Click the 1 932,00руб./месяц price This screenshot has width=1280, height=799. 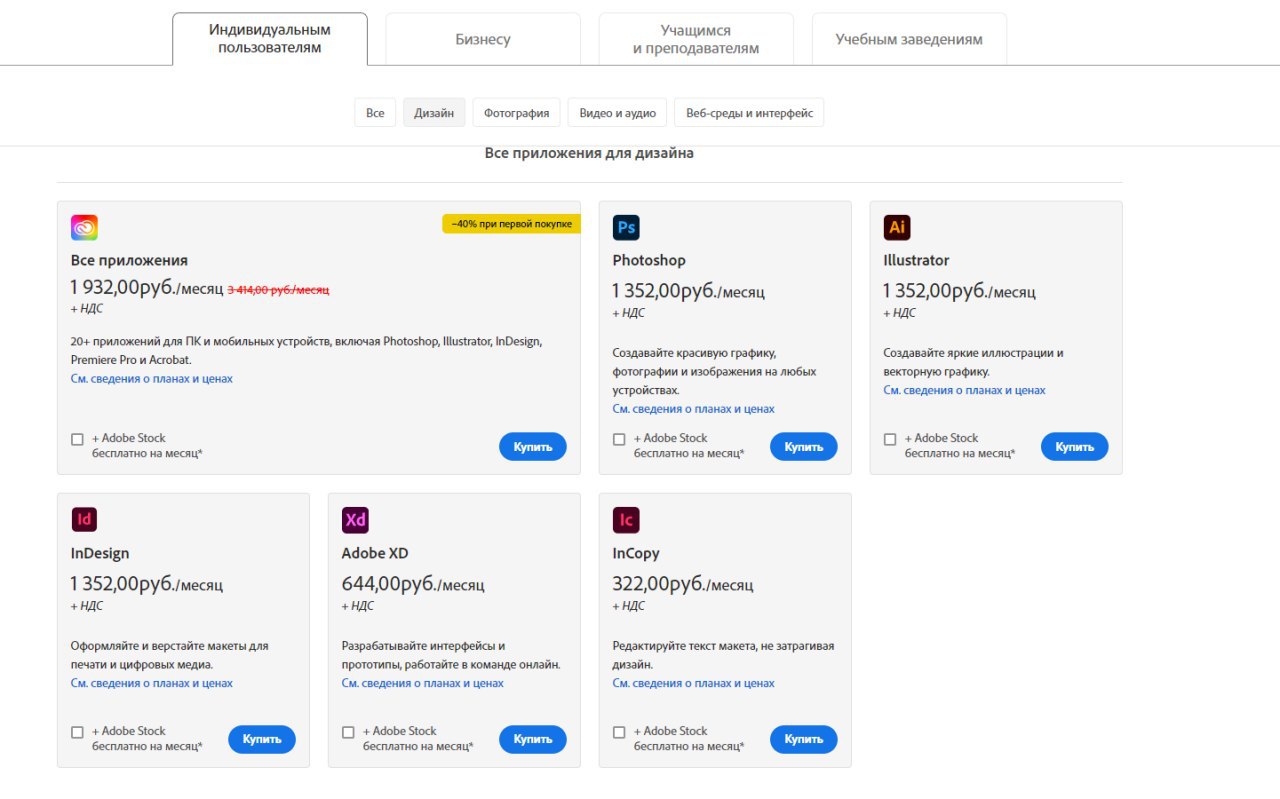(x=147, y=288)
